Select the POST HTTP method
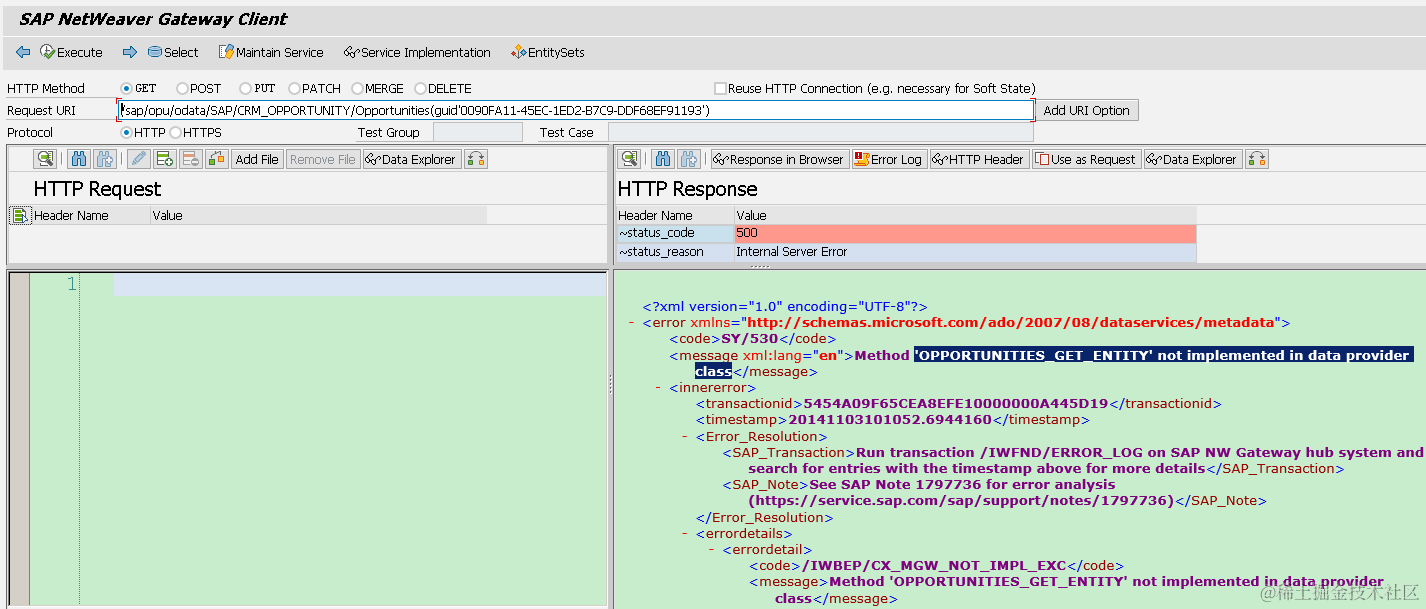The image size is (1426, 609). click(182, 88)
